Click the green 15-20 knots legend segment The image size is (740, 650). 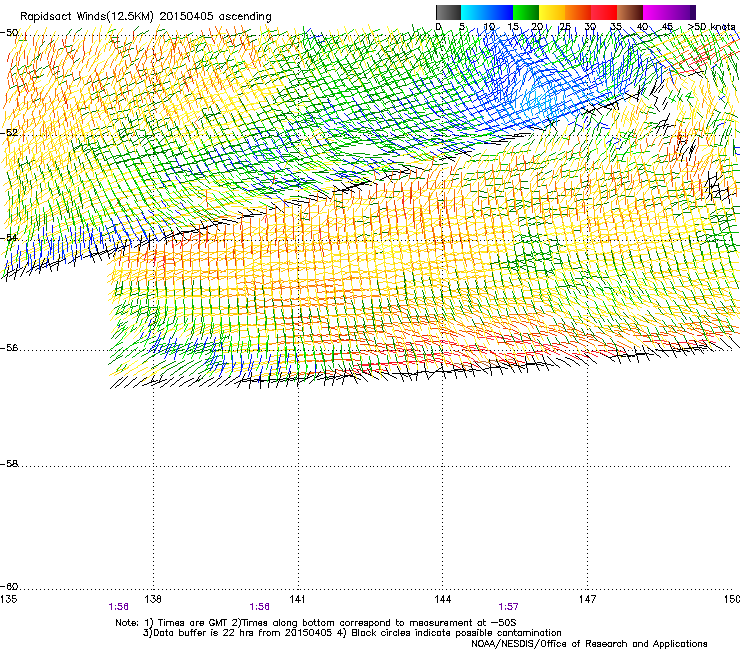pos(526,12)
